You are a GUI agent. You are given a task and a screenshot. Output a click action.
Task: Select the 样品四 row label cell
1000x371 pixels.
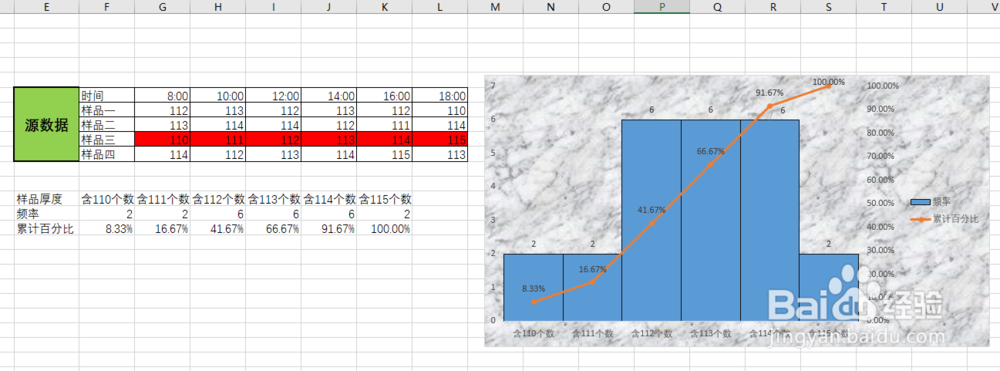click(x=107, y=154)
